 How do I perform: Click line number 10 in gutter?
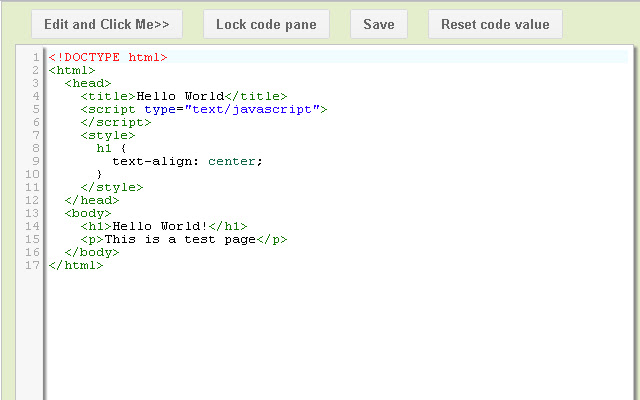[32, 174]
